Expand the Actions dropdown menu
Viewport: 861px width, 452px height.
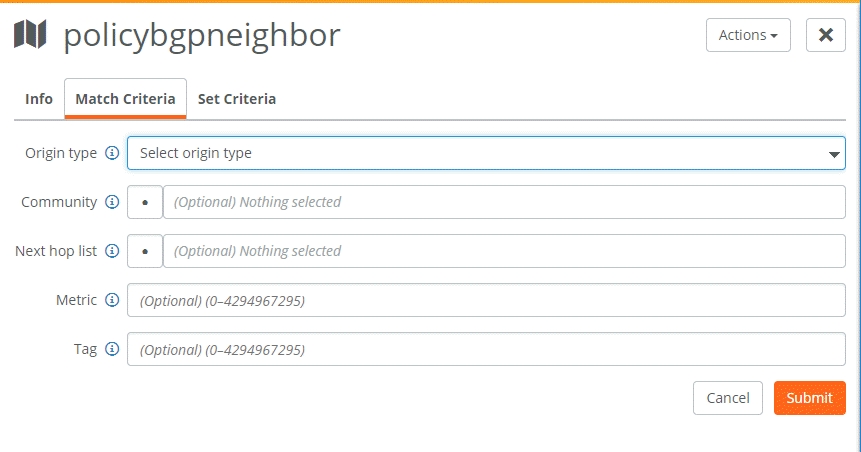point(748,35)
